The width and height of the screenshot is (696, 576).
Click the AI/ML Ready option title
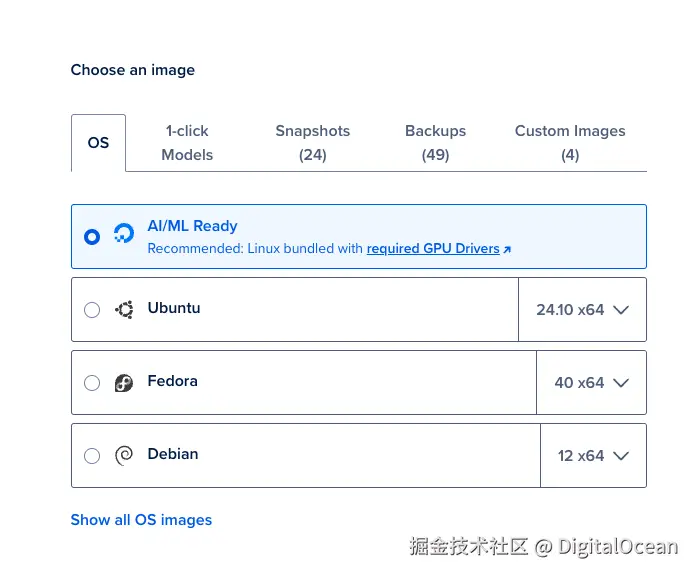pos(192,226)
